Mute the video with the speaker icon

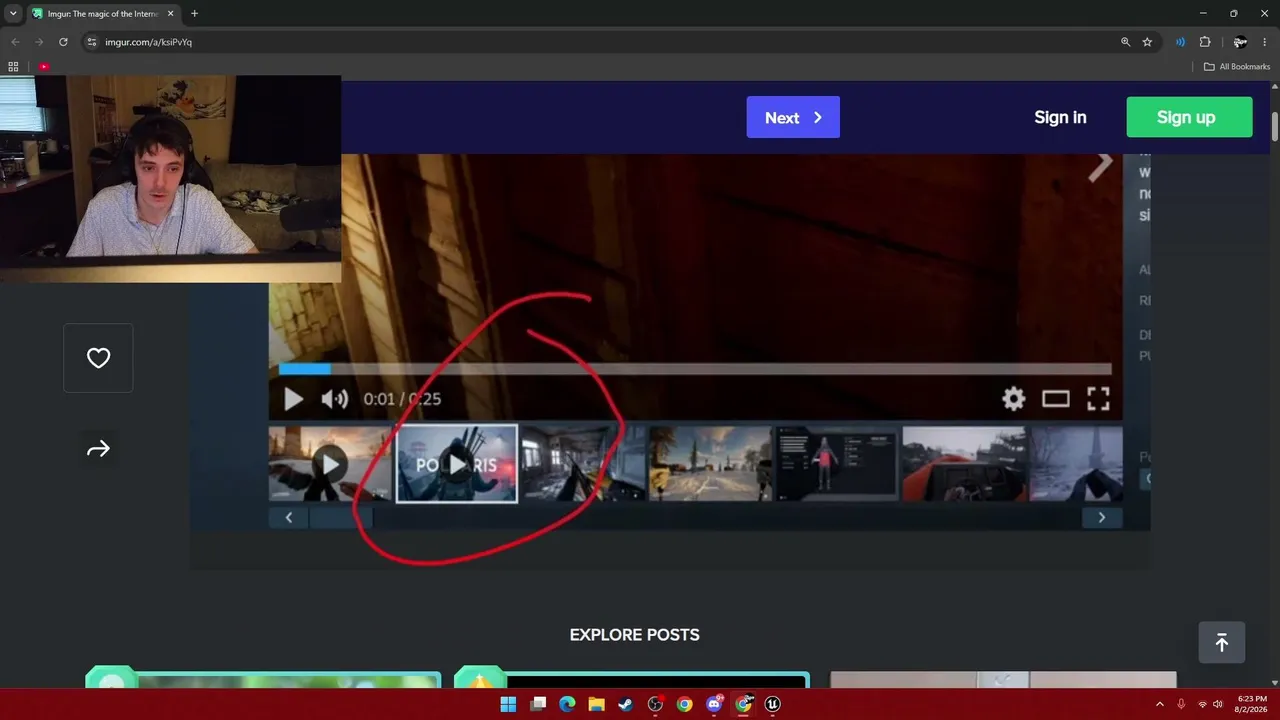(x=334, y=399)
